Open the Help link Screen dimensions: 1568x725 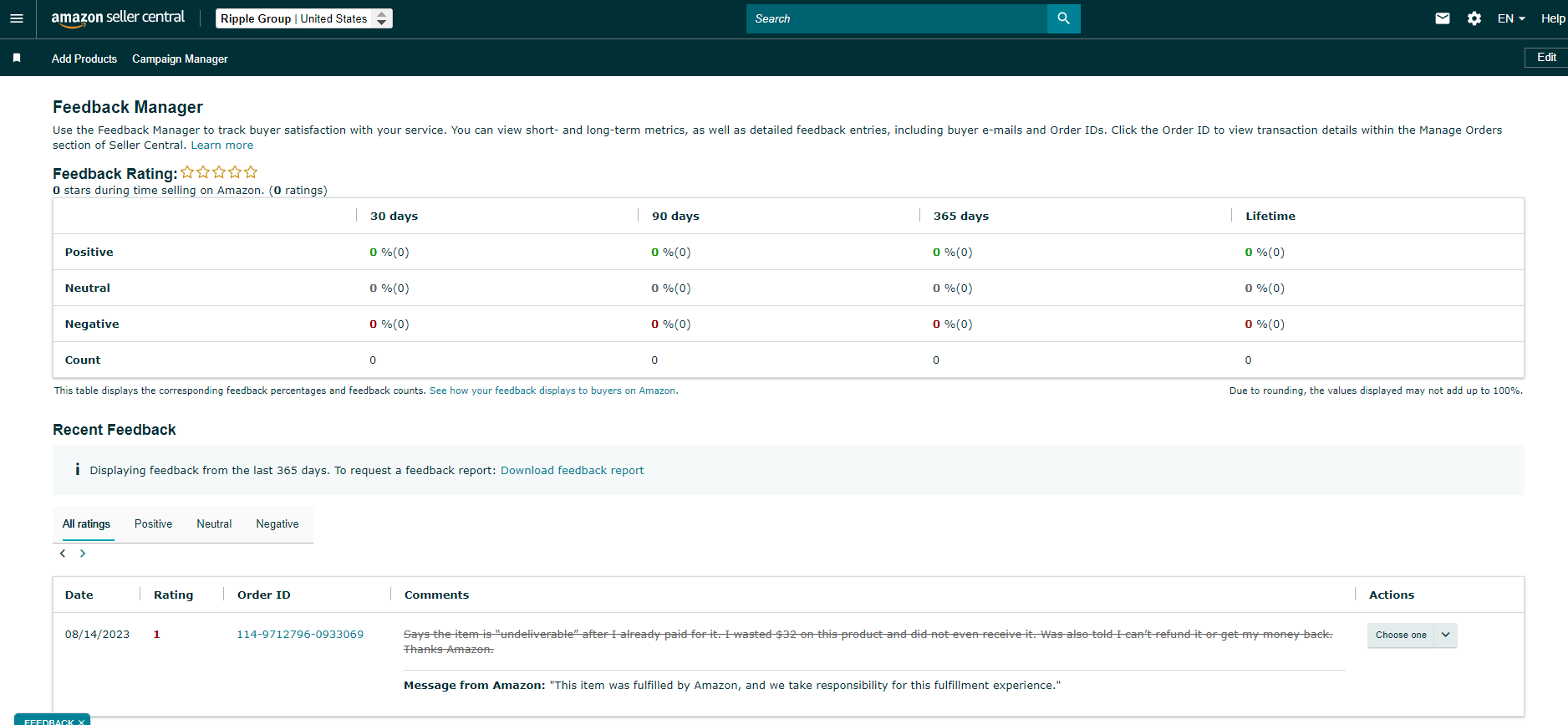[x=1553, y=18]
